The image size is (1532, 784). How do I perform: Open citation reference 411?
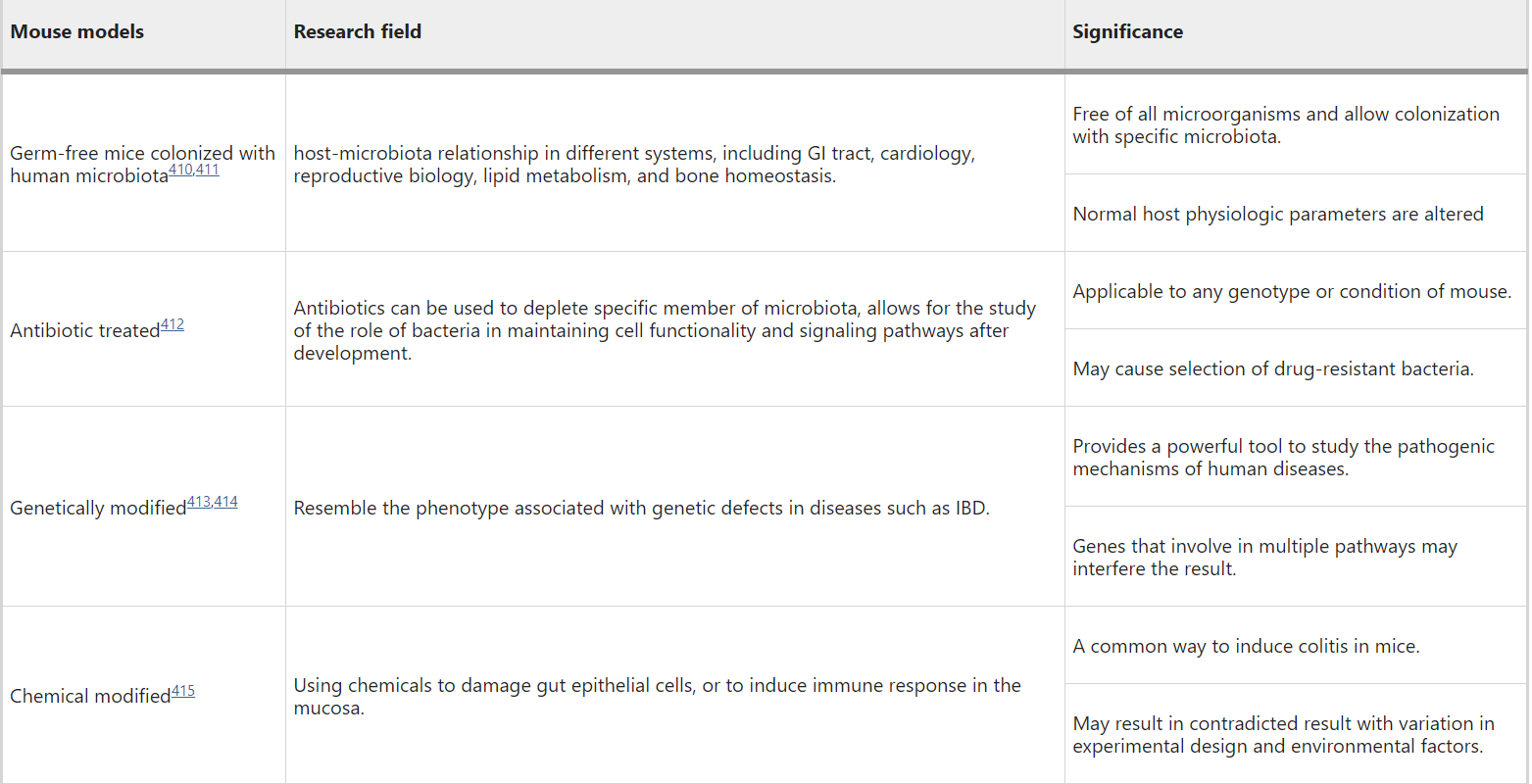point(208,171)
